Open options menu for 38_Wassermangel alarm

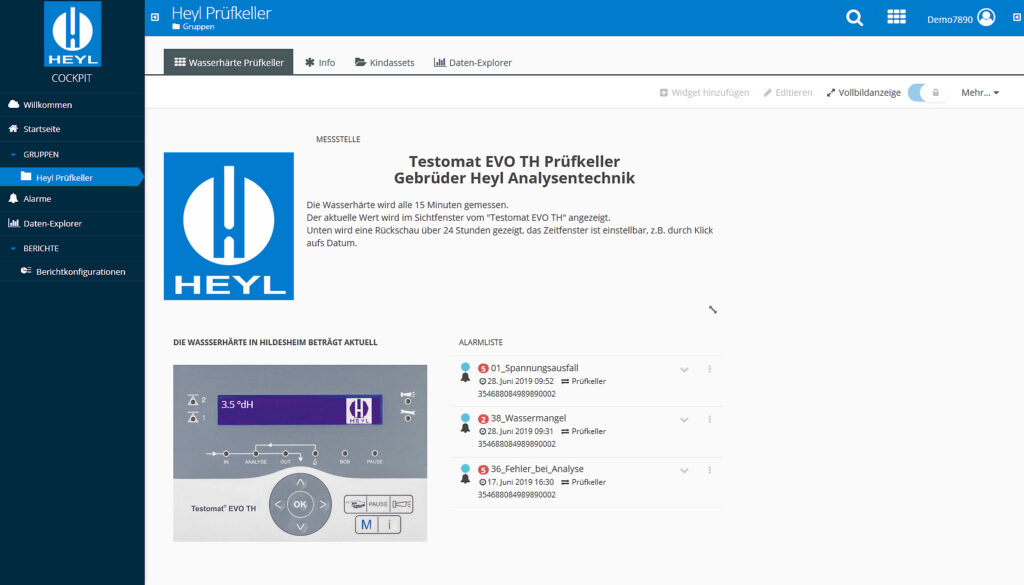[x=709, y=419]
